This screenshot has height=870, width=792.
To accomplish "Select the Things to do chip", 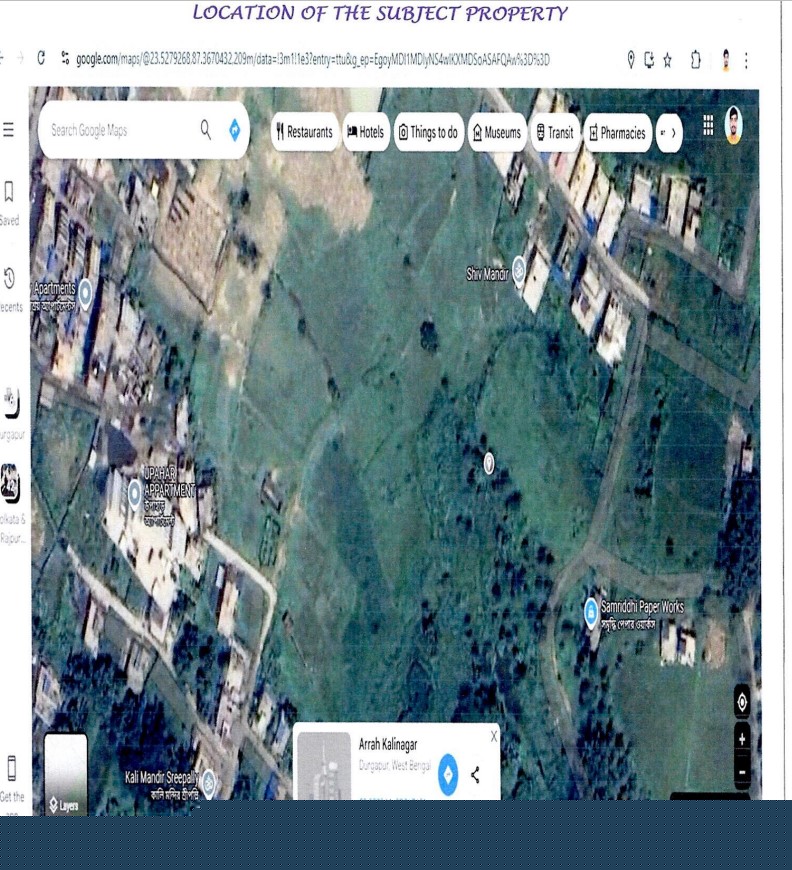I will pyautogui.click(x=428, y=133).
